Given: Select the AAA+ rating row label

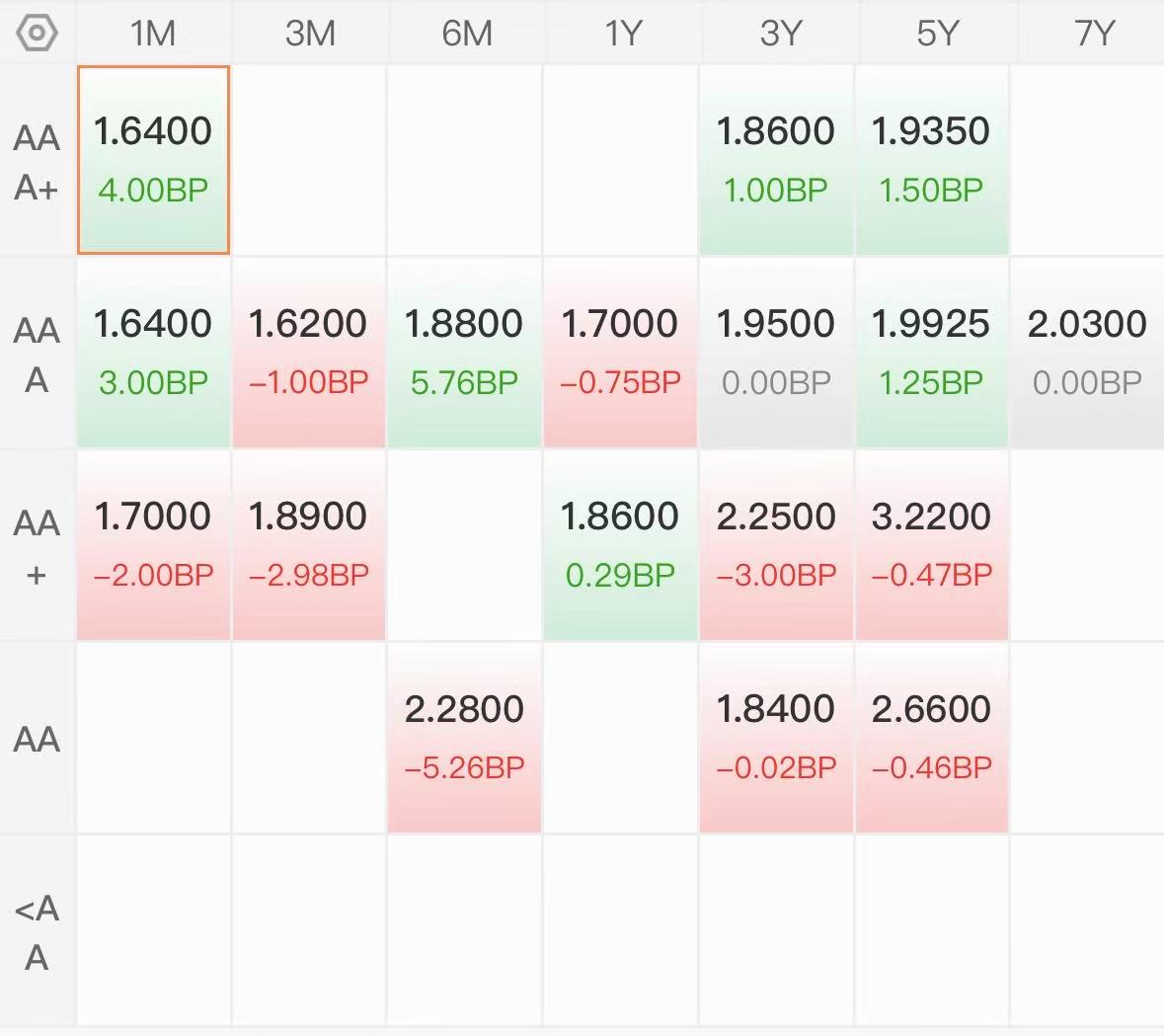Looking at the screenshot, I should (37, 160).
